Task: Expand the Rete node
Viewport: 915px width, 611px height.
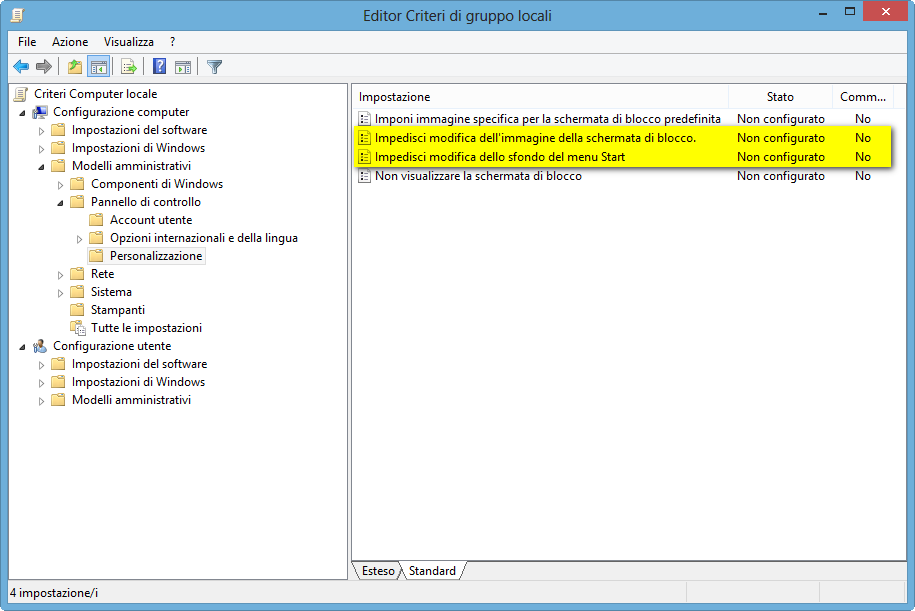Action: click(x=61, y=275)
